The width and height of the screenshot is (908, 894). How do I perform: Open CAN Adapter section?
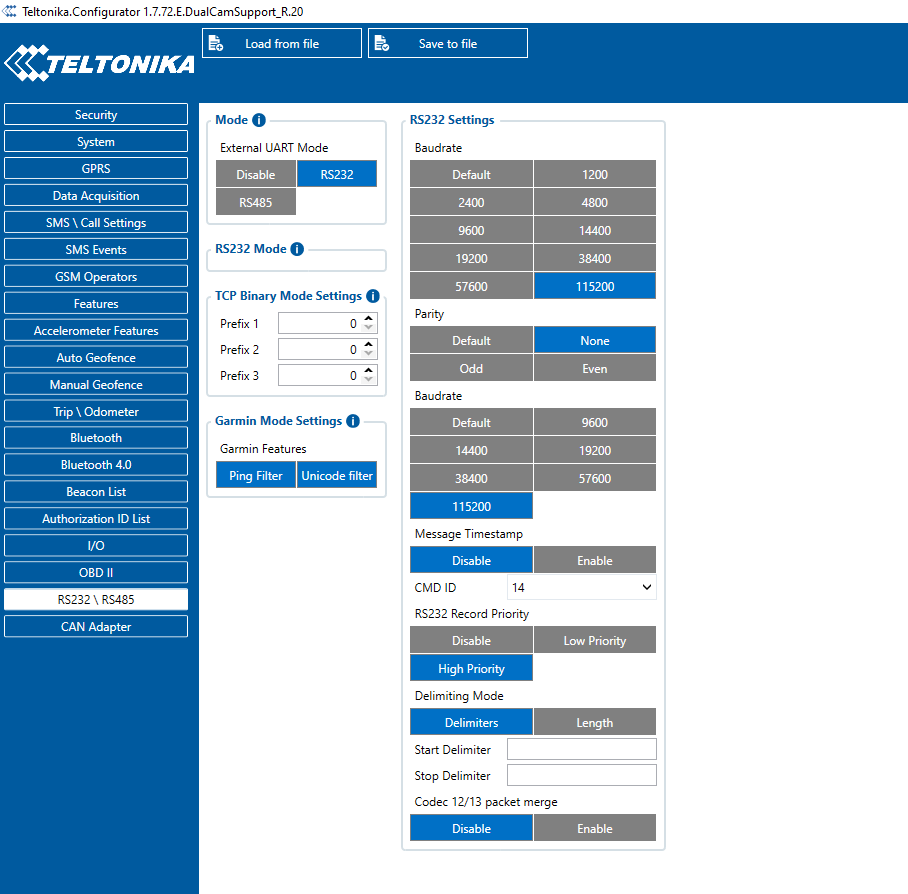point(96,626)
